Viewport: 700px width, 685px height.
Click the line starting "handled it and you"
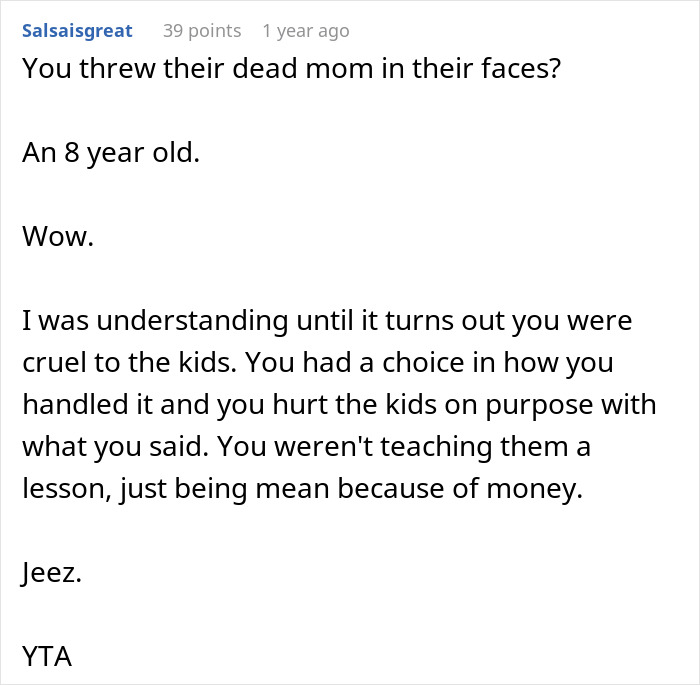pyautogui.click(x=339, y=405)
